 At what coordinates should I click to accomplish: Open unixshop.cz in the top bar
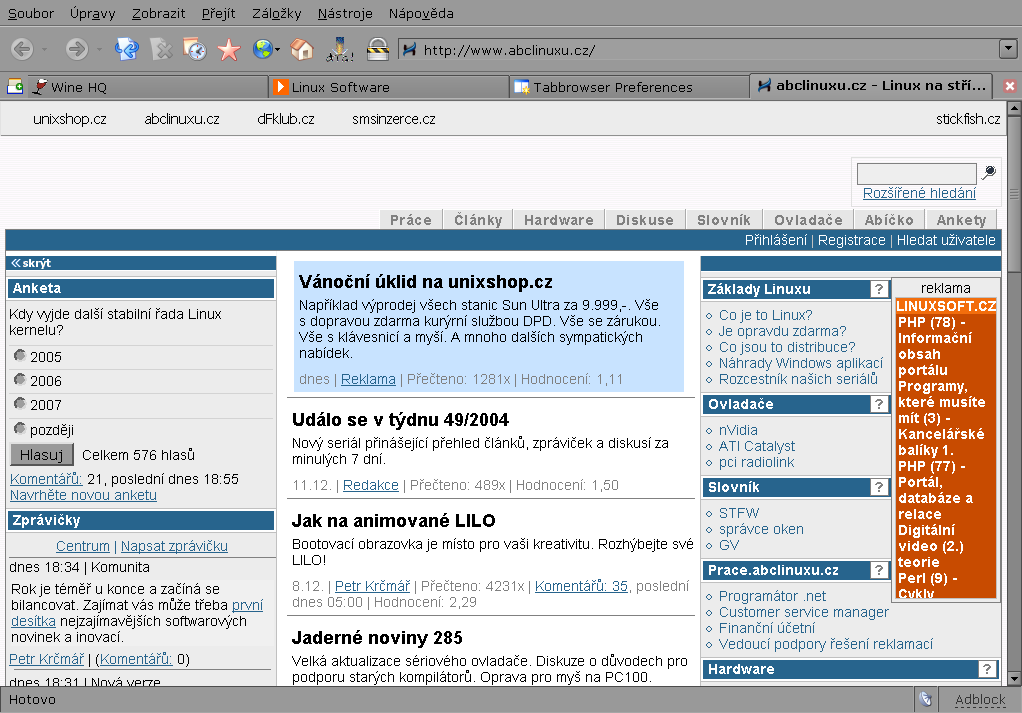click(x=69, y=119)
